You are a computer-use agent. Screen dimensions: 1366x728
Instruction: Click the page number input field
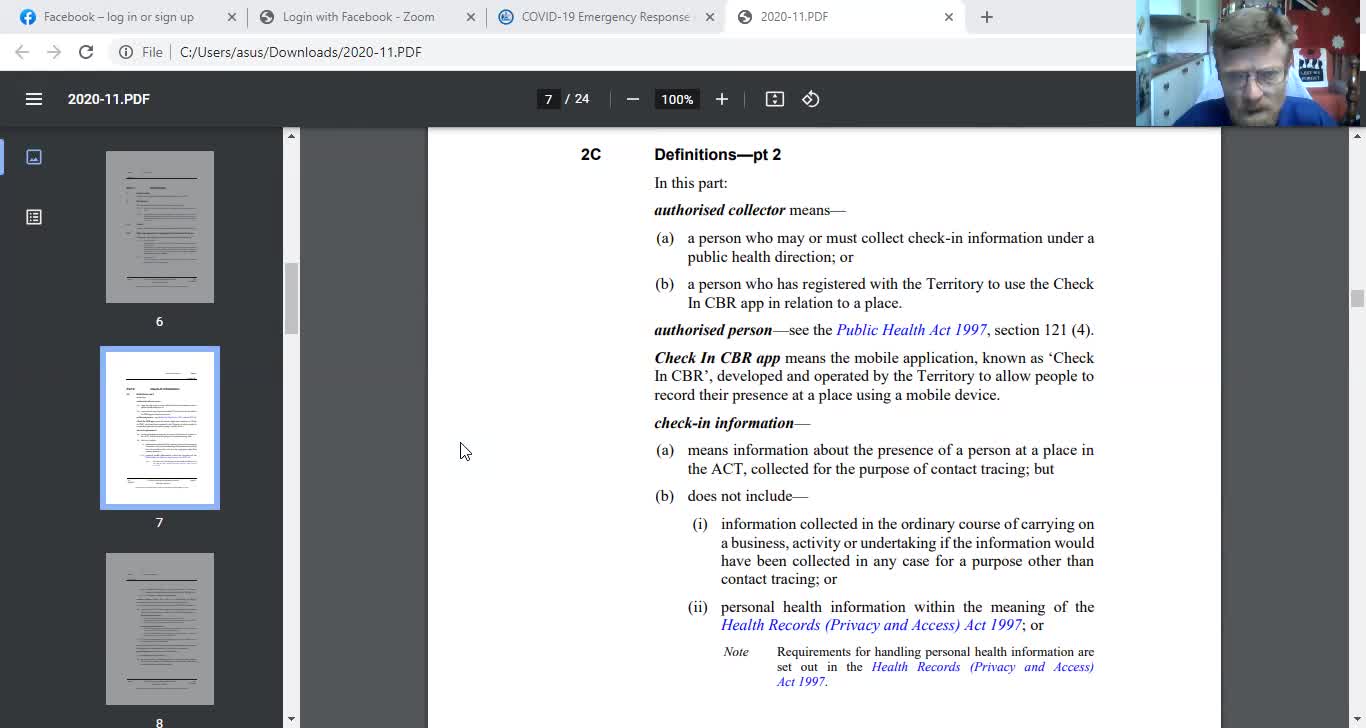pyautogui.click(x=548, y=99)
